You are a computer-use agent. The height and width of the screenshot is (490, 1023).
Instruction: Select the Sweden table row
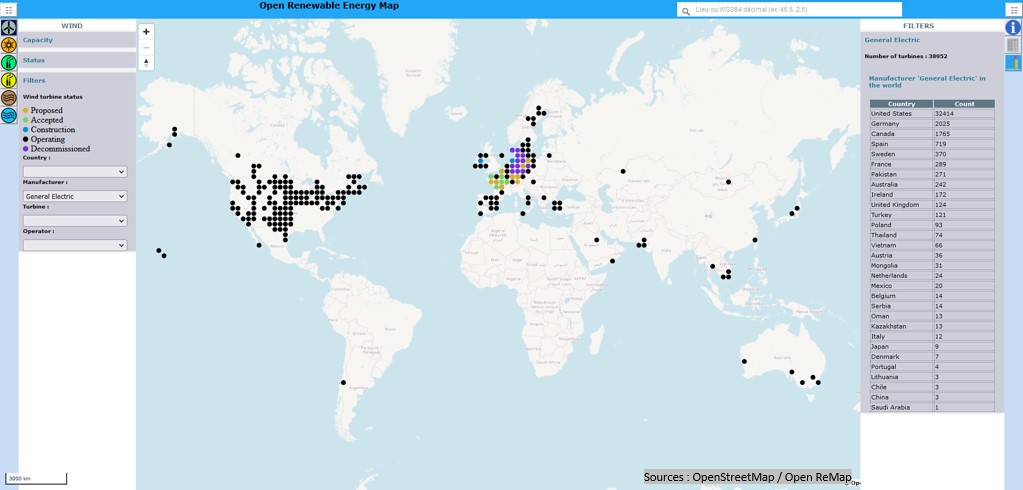pyautogui.click(x=932, y=154)
